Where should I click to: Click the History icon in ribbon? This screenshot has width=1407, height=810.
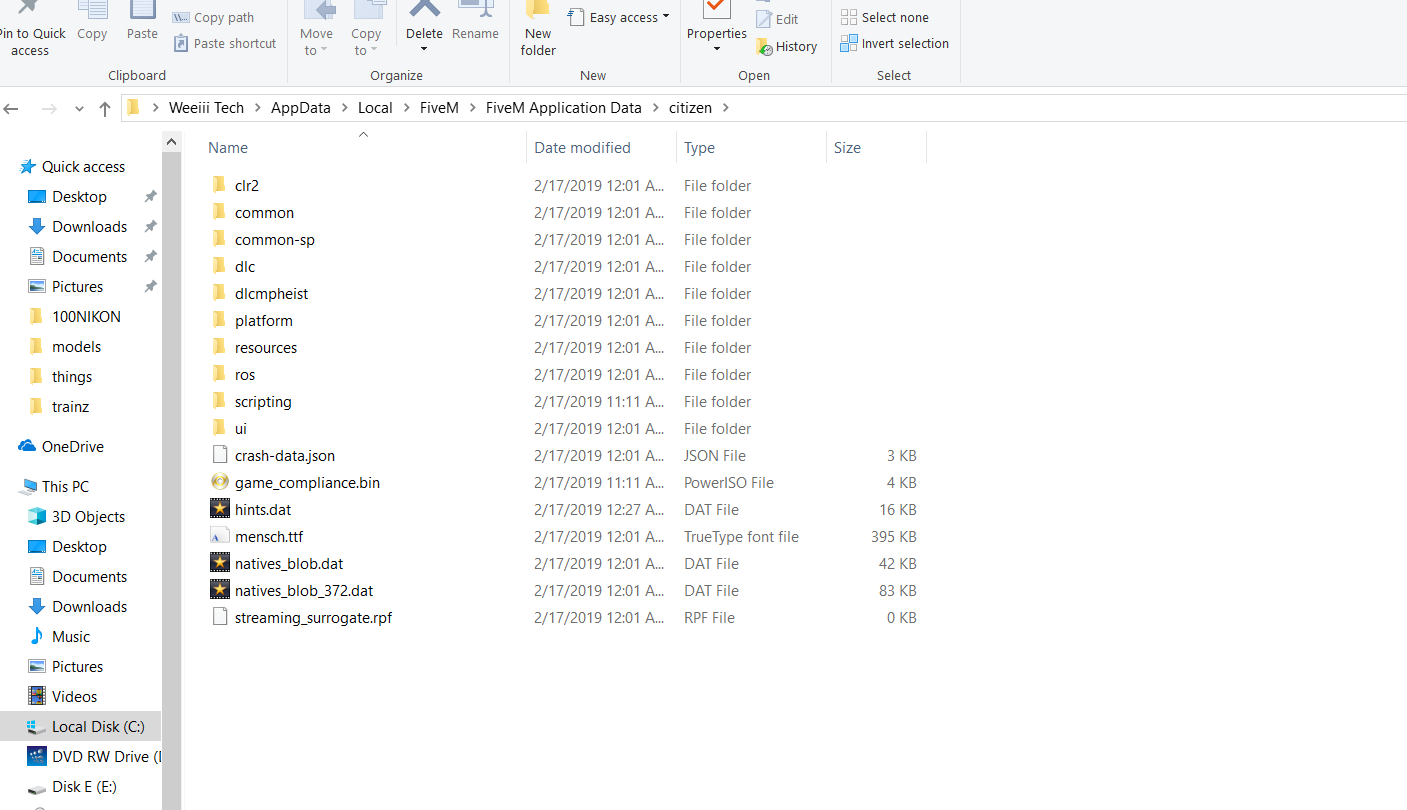[x=764, y=47]
